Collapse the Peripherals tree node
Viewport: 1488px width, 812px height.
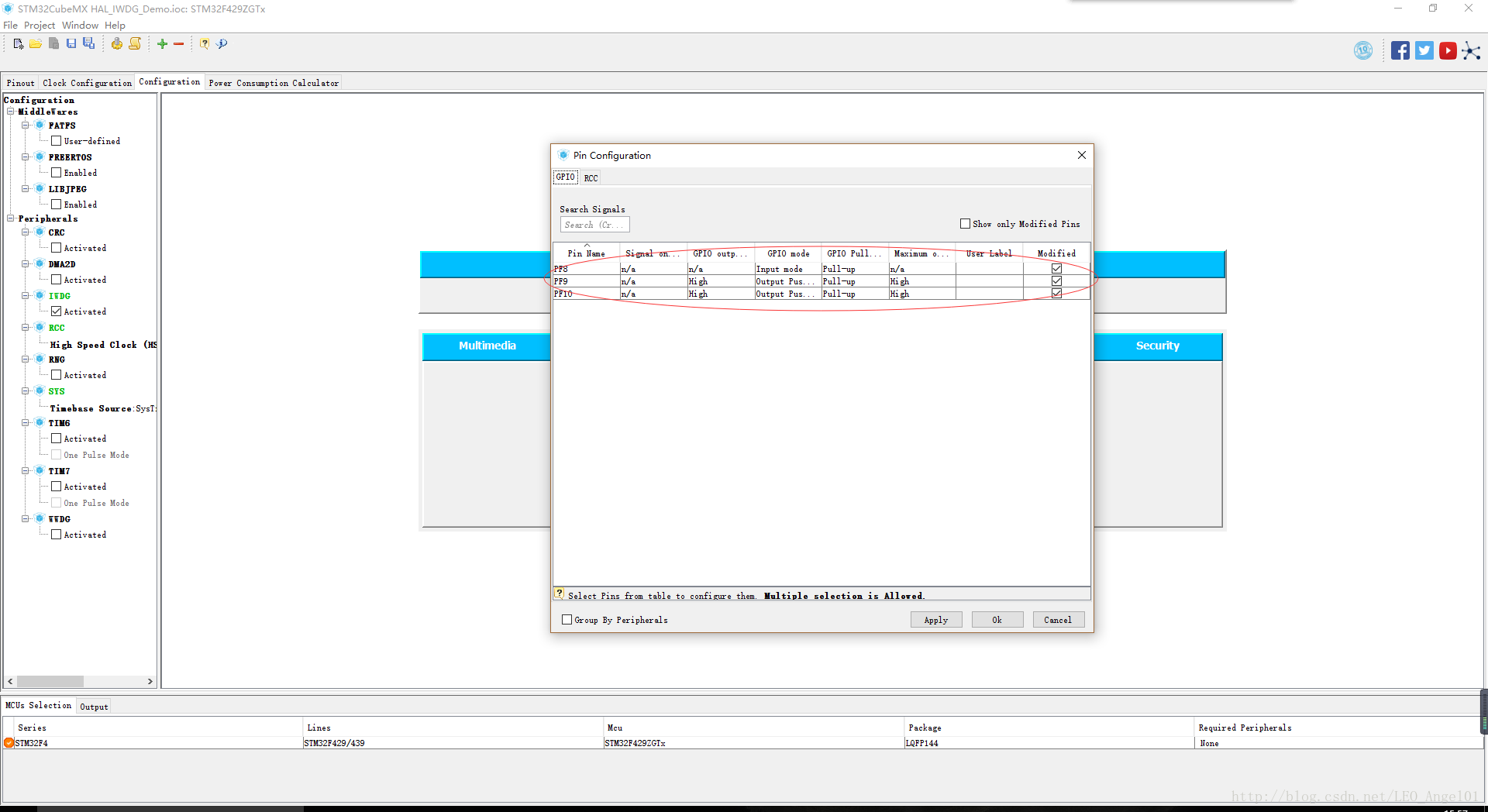click(11, 218)
